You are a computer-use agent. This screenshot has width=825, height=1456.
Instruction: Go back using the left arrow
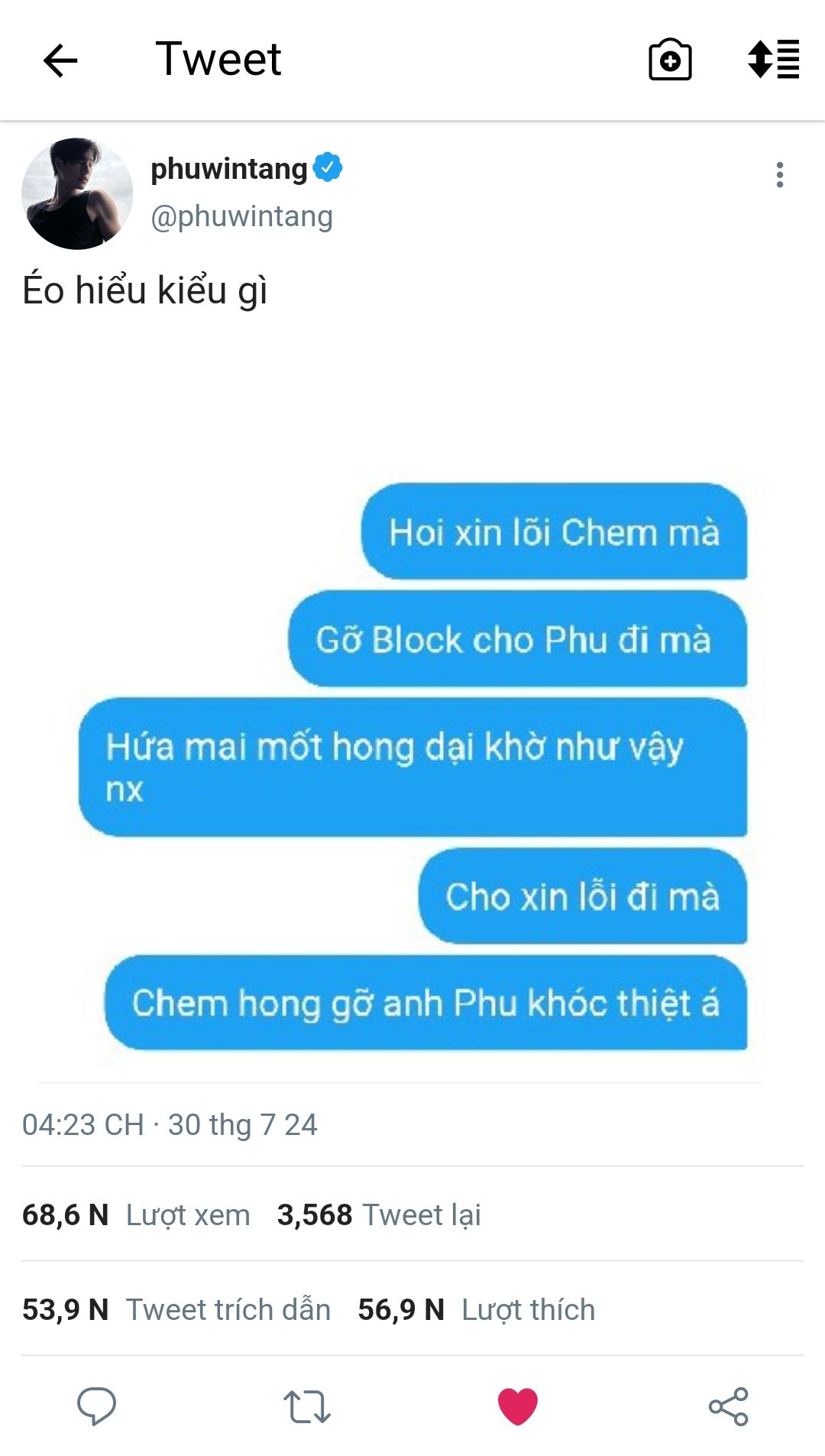pyautogui.click(x=60, y=60)
